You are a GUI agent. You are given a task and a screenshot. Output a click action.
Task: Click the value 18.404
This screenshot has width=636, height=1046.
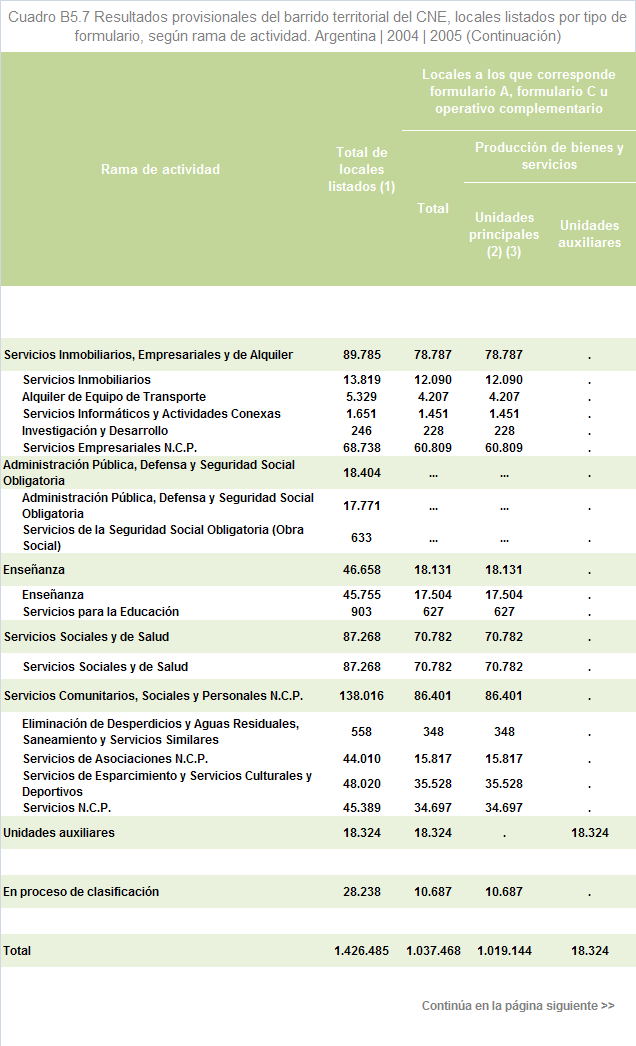point(362,473)
